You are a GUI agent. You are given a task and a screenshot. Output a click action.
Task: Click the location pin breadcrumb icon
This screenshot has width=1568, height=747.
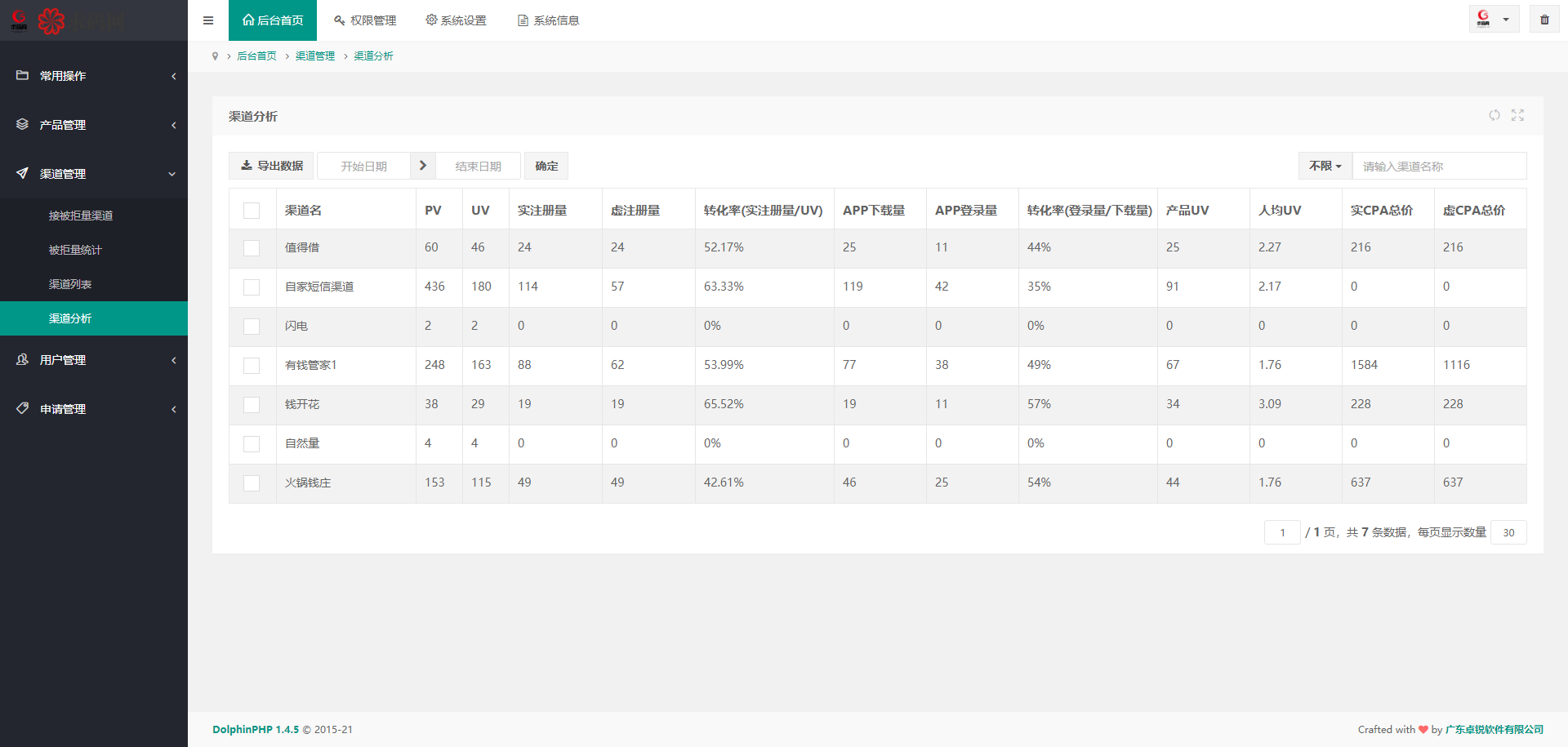(215, 56)
